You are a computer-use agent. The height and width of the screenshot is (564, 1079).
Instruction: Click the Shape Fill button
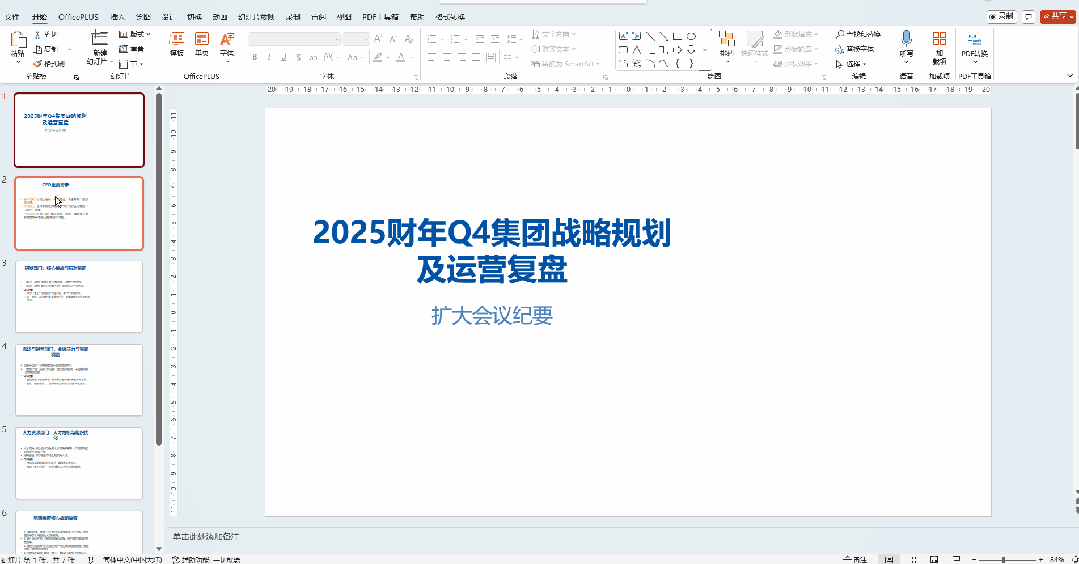pos(796,34)
